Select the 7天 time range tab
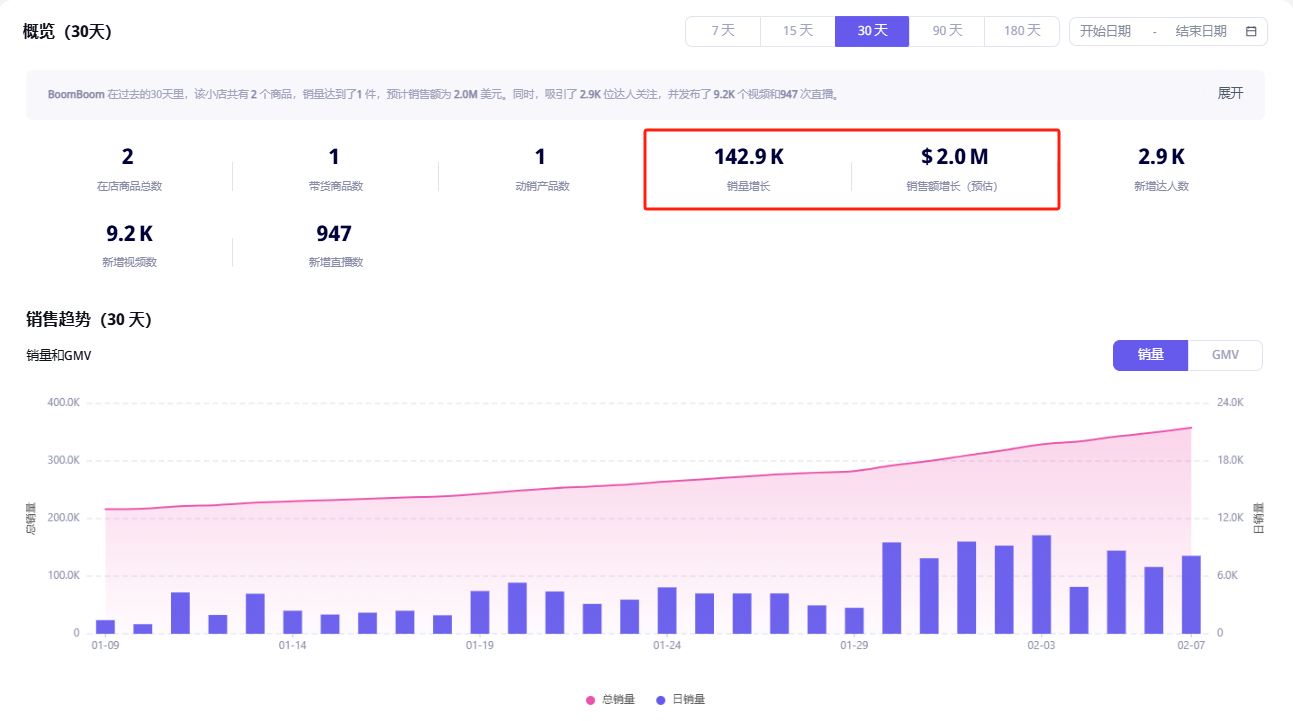Screen dimensions: 1293x721 (x=723, y=31)
